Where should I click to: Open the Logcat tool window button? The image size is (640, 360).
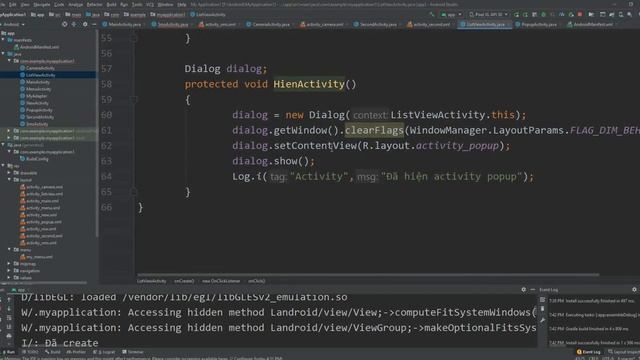pyautogui.click(x=105, y=352)
